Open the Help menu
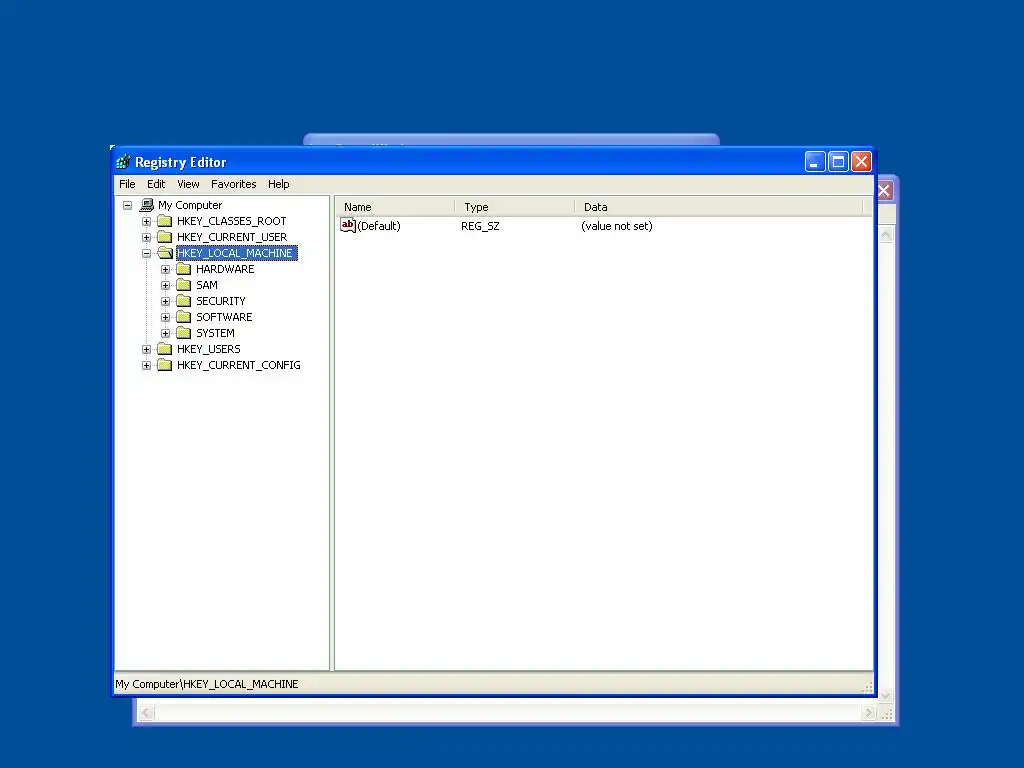 point(278,184)
